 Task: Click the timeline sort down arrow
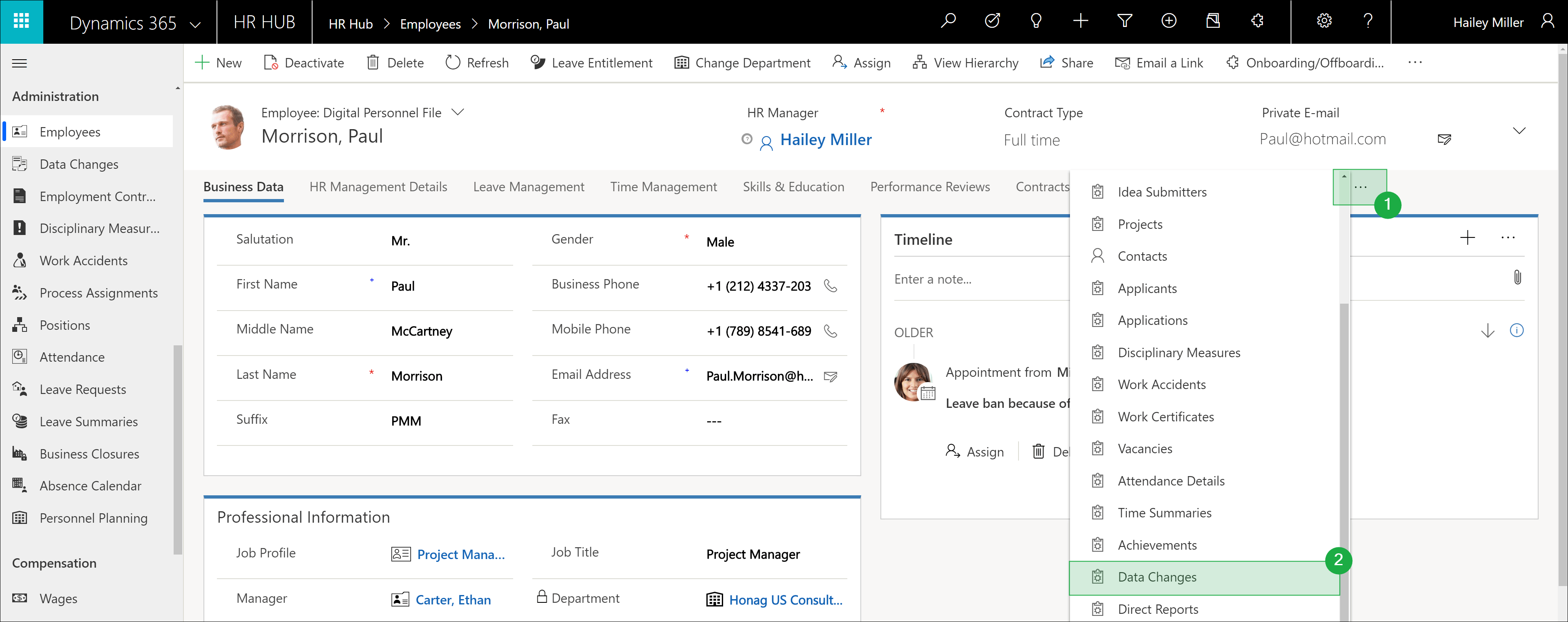pos(1487,331)
